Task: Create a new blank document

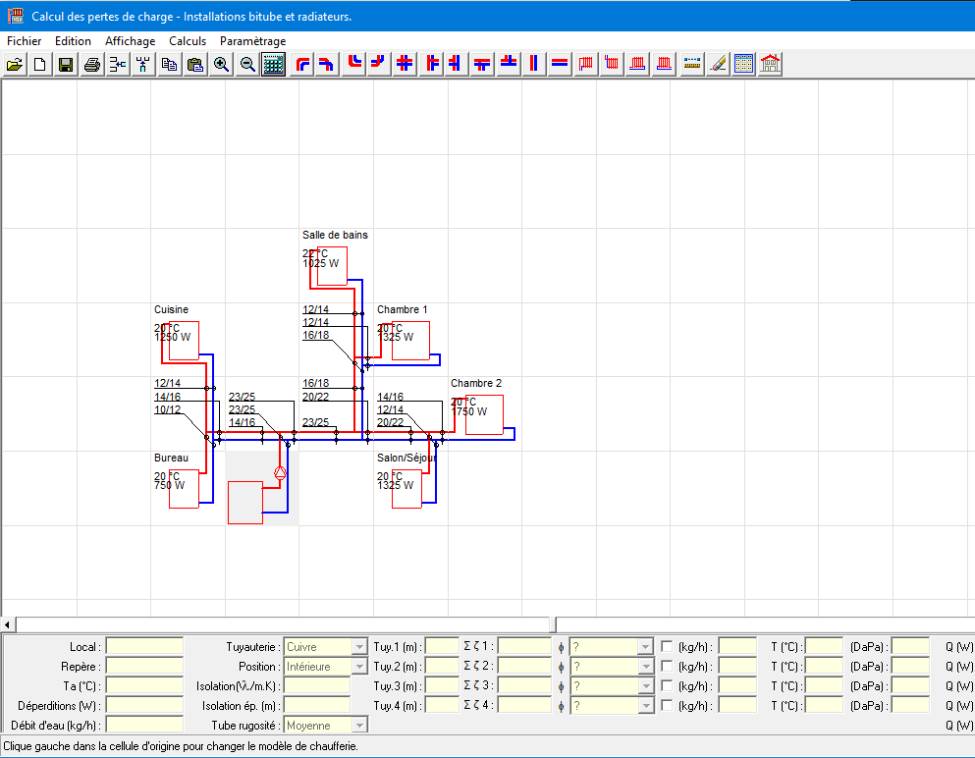Action: point(41,64)
